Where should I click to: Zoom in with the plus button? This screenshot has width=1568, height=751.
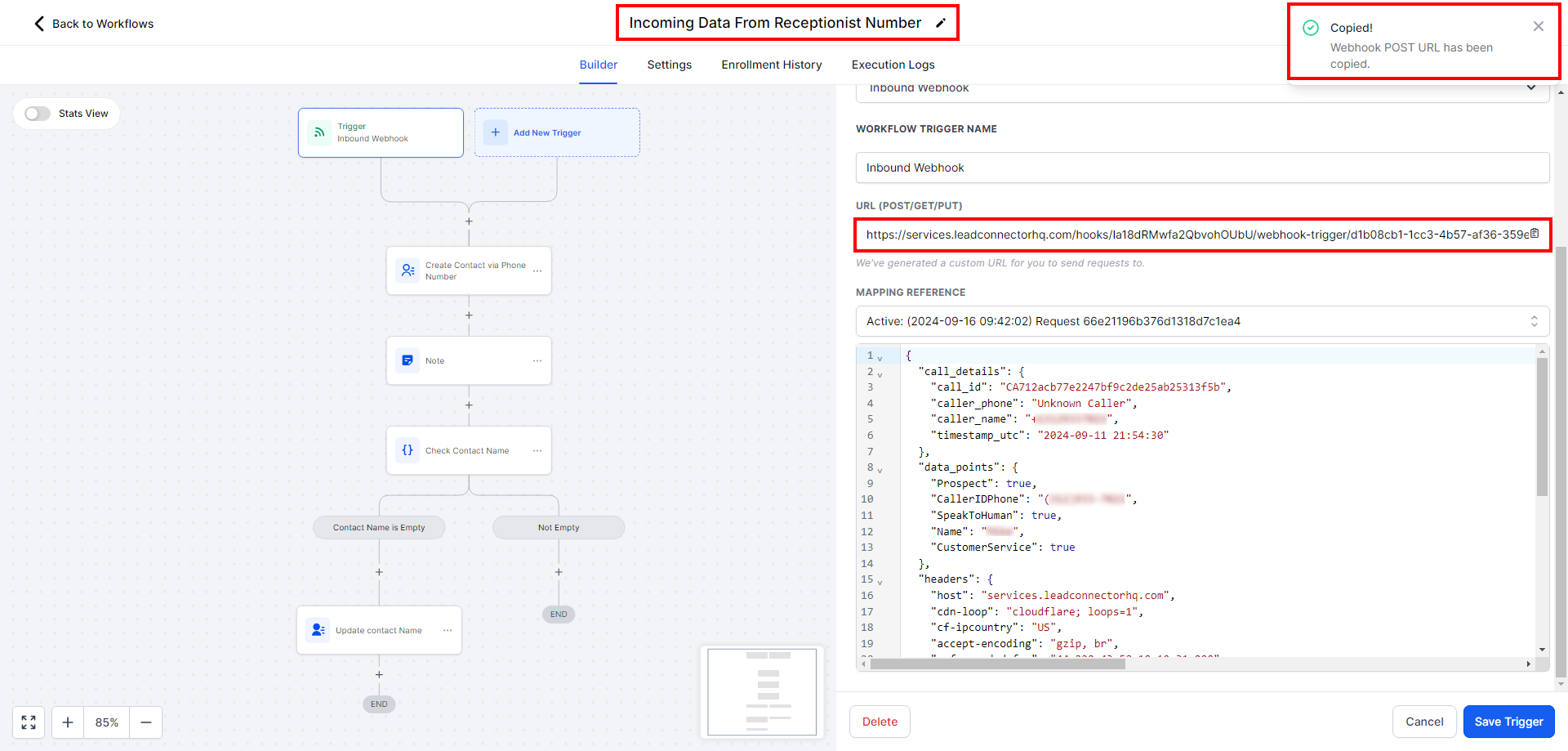coord(68,722)
